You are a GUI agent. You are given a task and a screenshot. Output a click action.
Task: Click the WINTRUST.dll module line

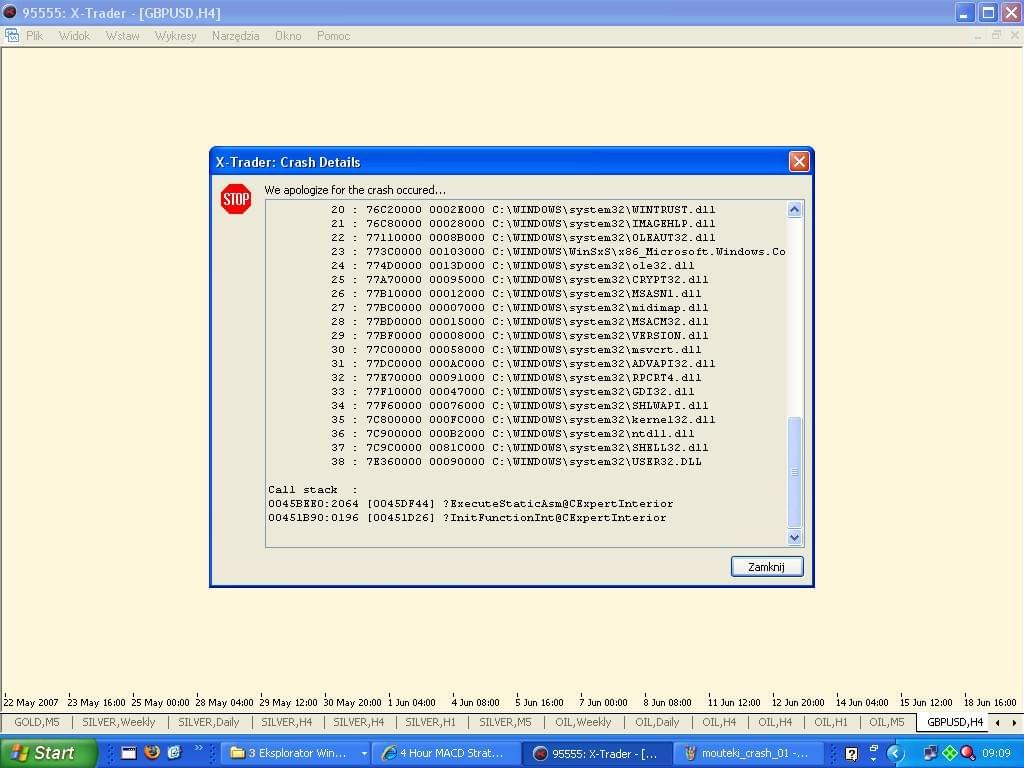coord(522,210)
